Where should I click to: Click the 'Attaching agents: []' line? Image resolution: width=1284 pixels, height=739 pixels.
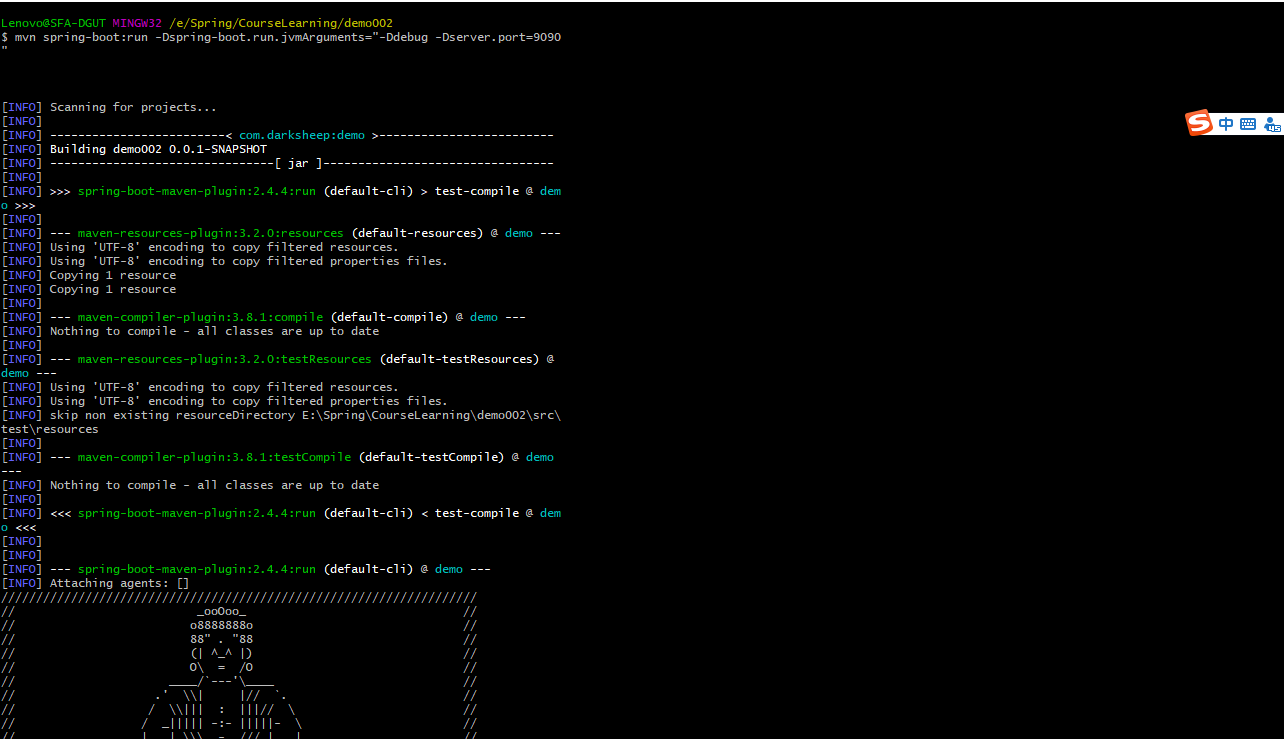[x=119, y=583]
